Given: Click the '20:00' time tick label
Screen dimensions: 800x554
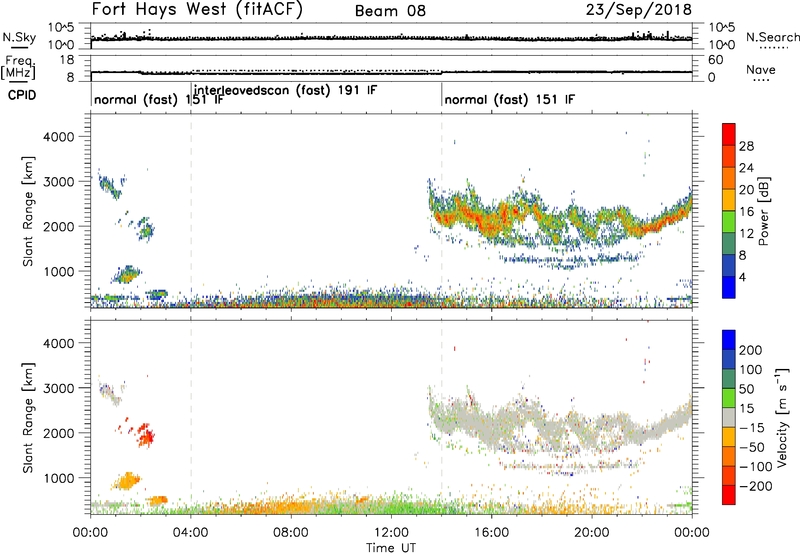Looking at the screenshot, I should (x=591, y=533).
